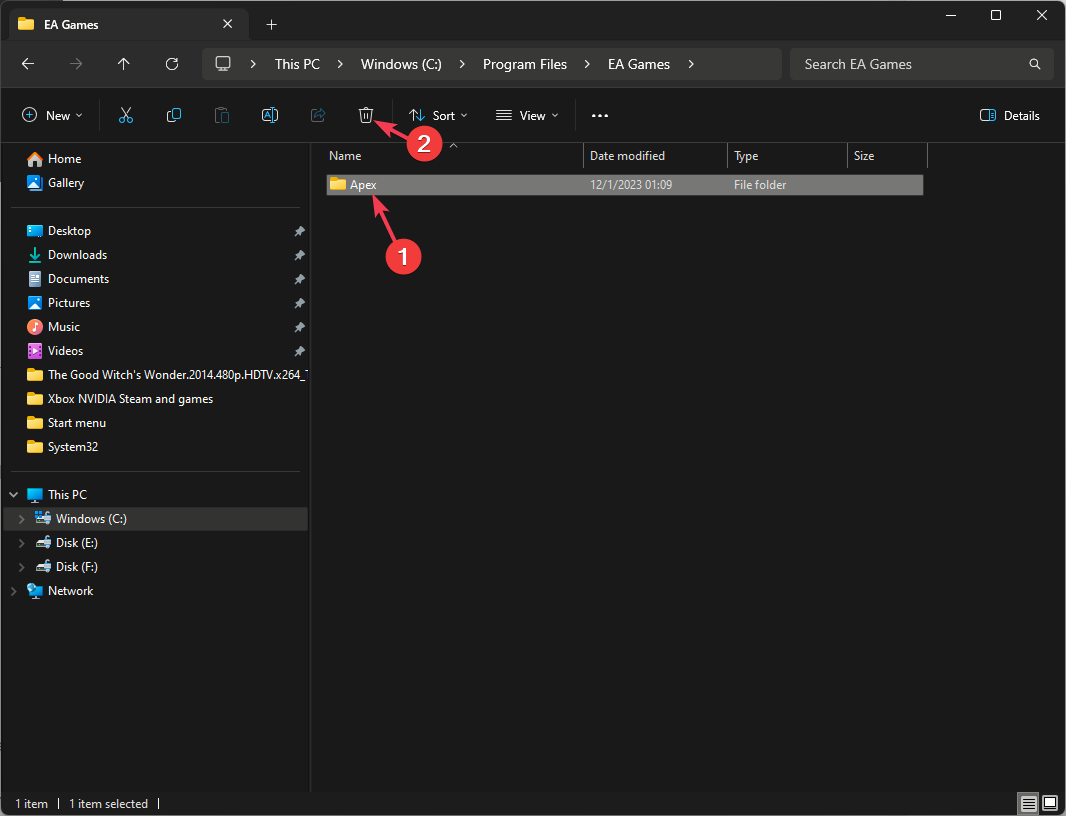Screen dimensions: 1066x816
Task: Click the search magnifier icon
Action: [1035, 64]
